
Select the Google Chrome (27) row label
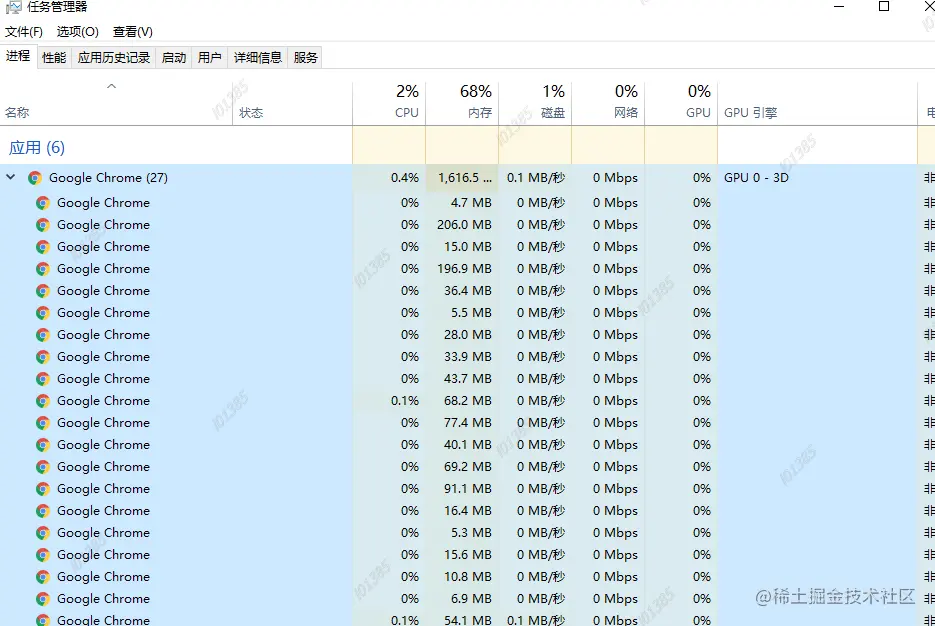[x=109, y=178]
